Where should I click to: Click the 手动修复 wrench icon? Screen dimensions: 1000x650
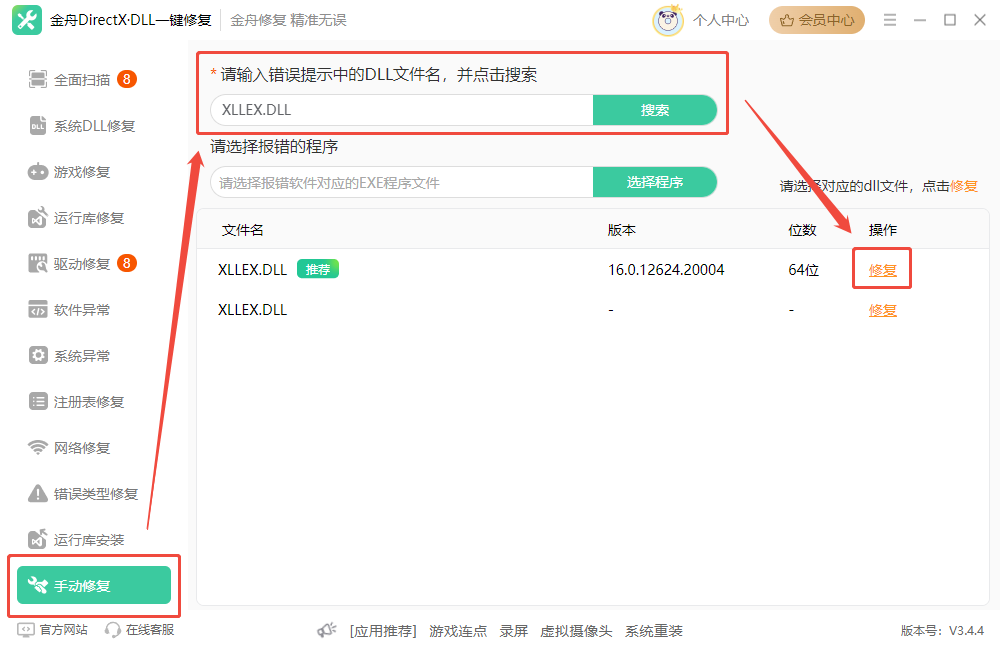tap(38, 585)
